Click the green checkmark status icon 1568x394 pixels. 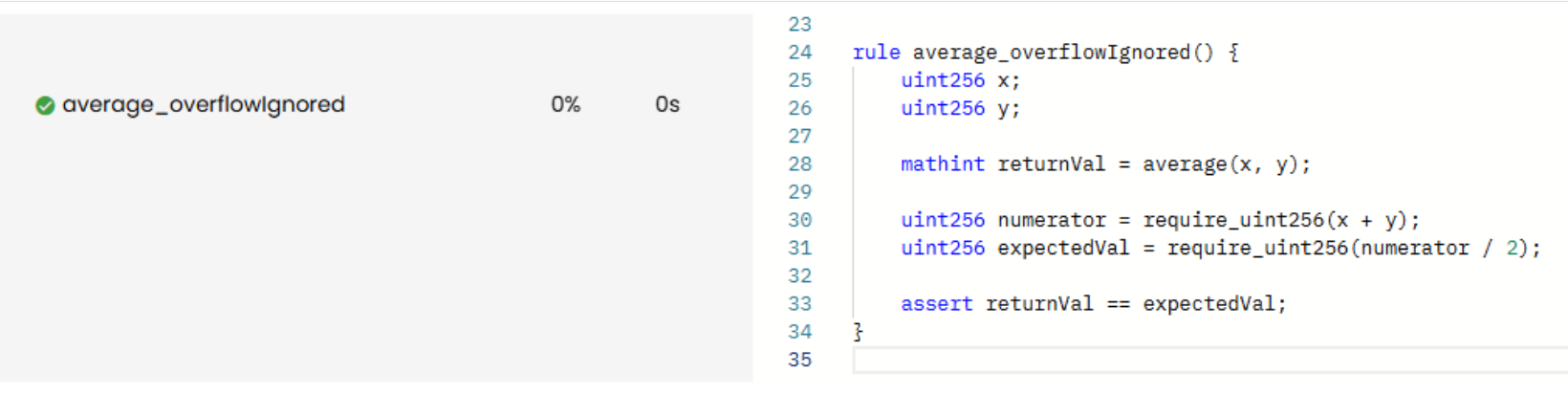click(x=45, y=105)
